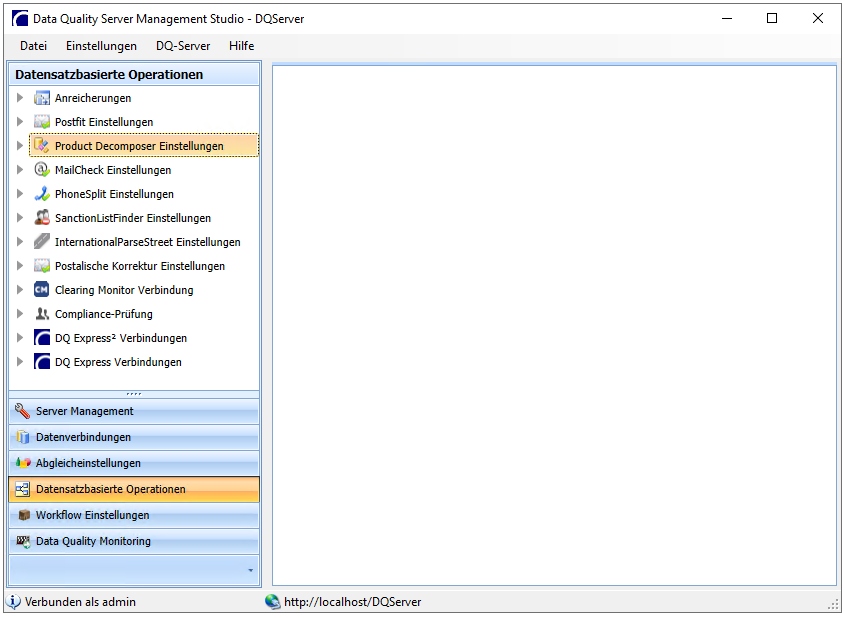Click the globe icon beside server URL
Image resolution: width=845 pixels, height=618 pixels.
(273, 601)
